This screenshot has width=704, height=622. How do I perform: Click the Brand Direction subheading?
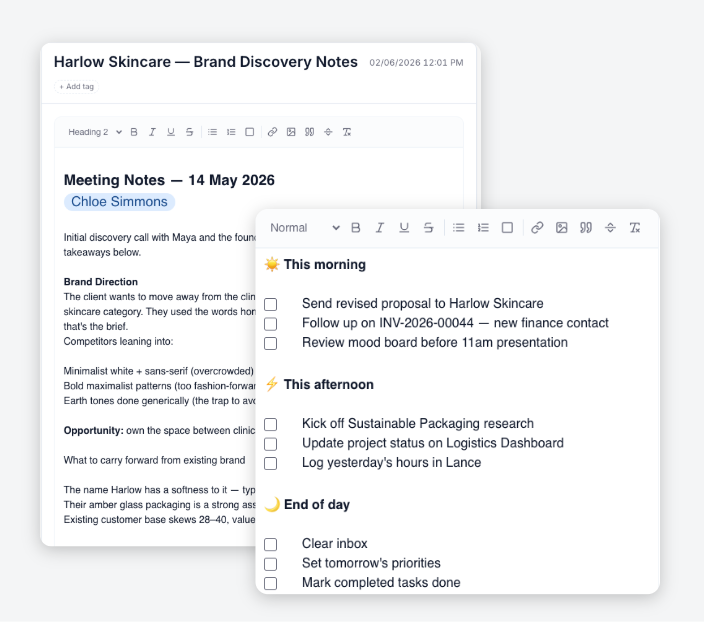[x=101, y=282]
